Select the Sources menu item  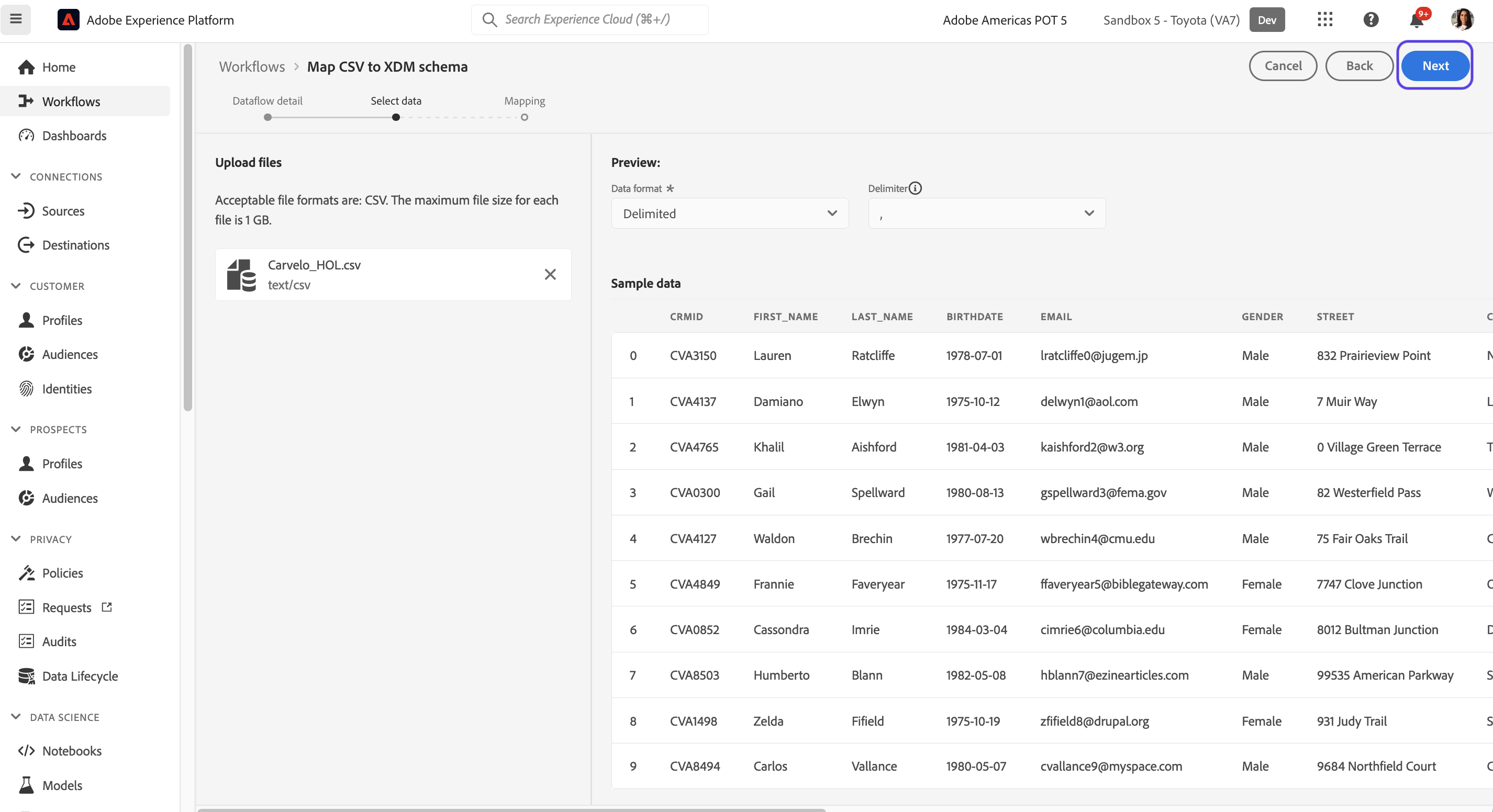[63, 211]
